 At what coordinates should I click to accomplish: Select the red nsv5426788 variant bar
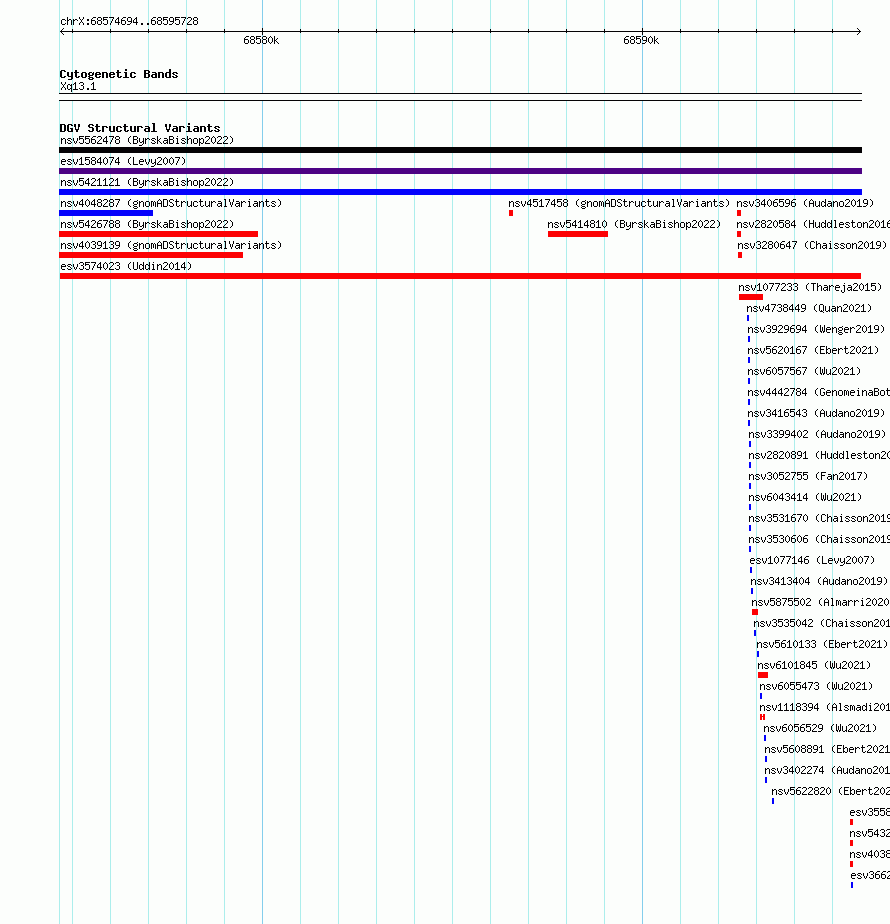click(x=159, y=234)
